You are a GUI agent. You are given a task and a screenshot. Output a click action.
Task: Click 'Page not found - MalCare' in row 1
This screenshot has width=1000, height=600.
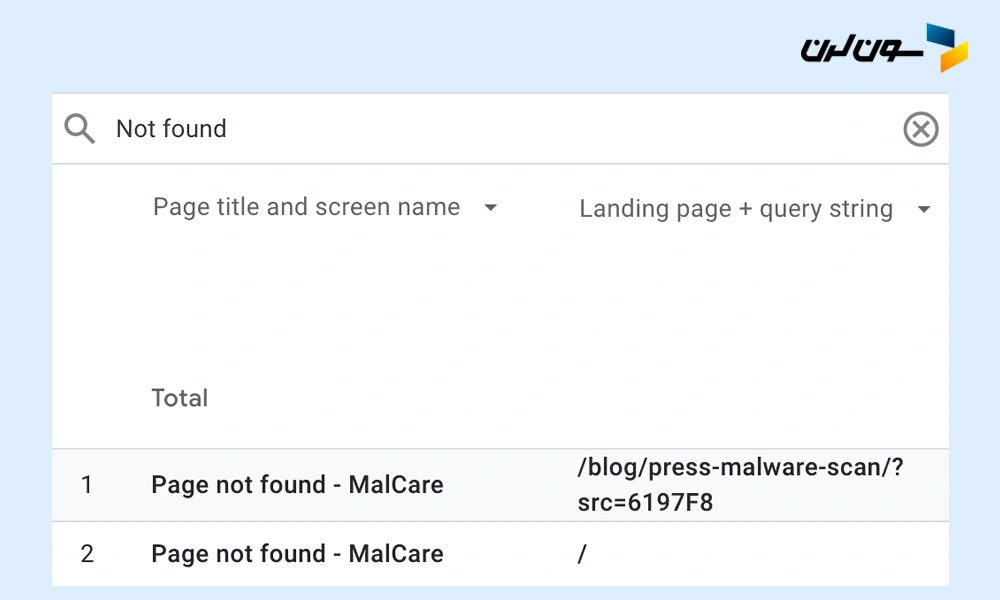(x=297, y=485)
